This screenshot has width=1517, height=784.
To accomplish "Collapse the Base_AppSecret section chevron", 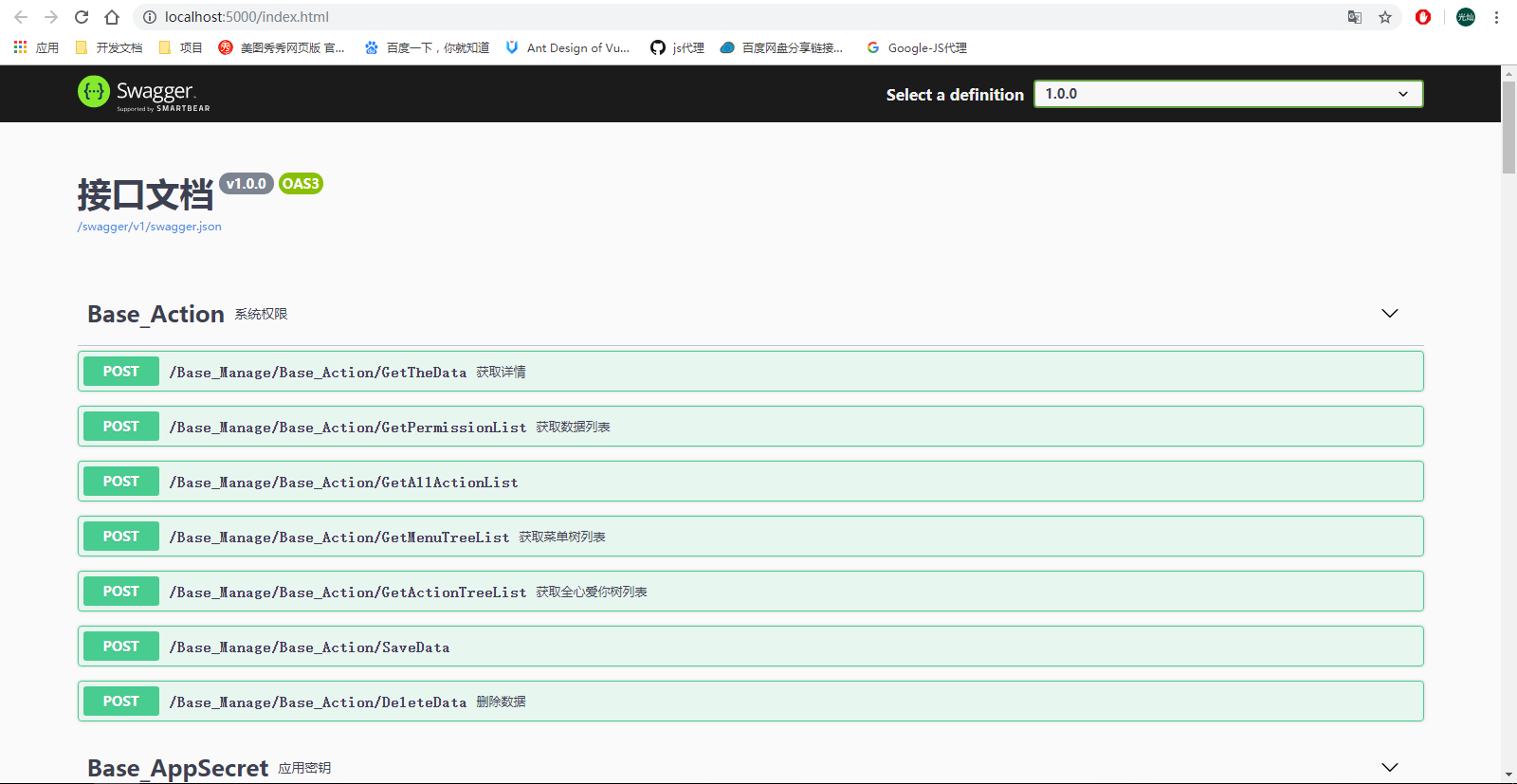I will click(1389, 767).
